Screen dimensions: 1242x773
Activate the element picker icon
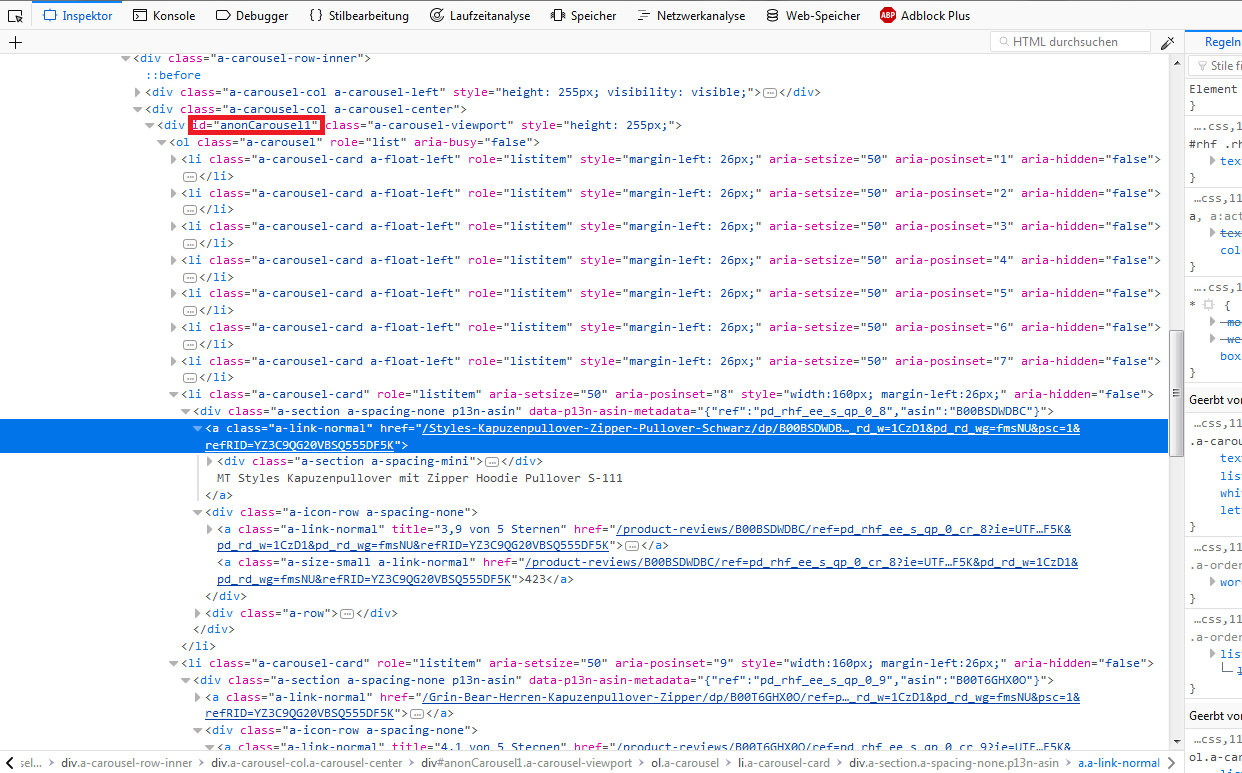tap(16, 15)
